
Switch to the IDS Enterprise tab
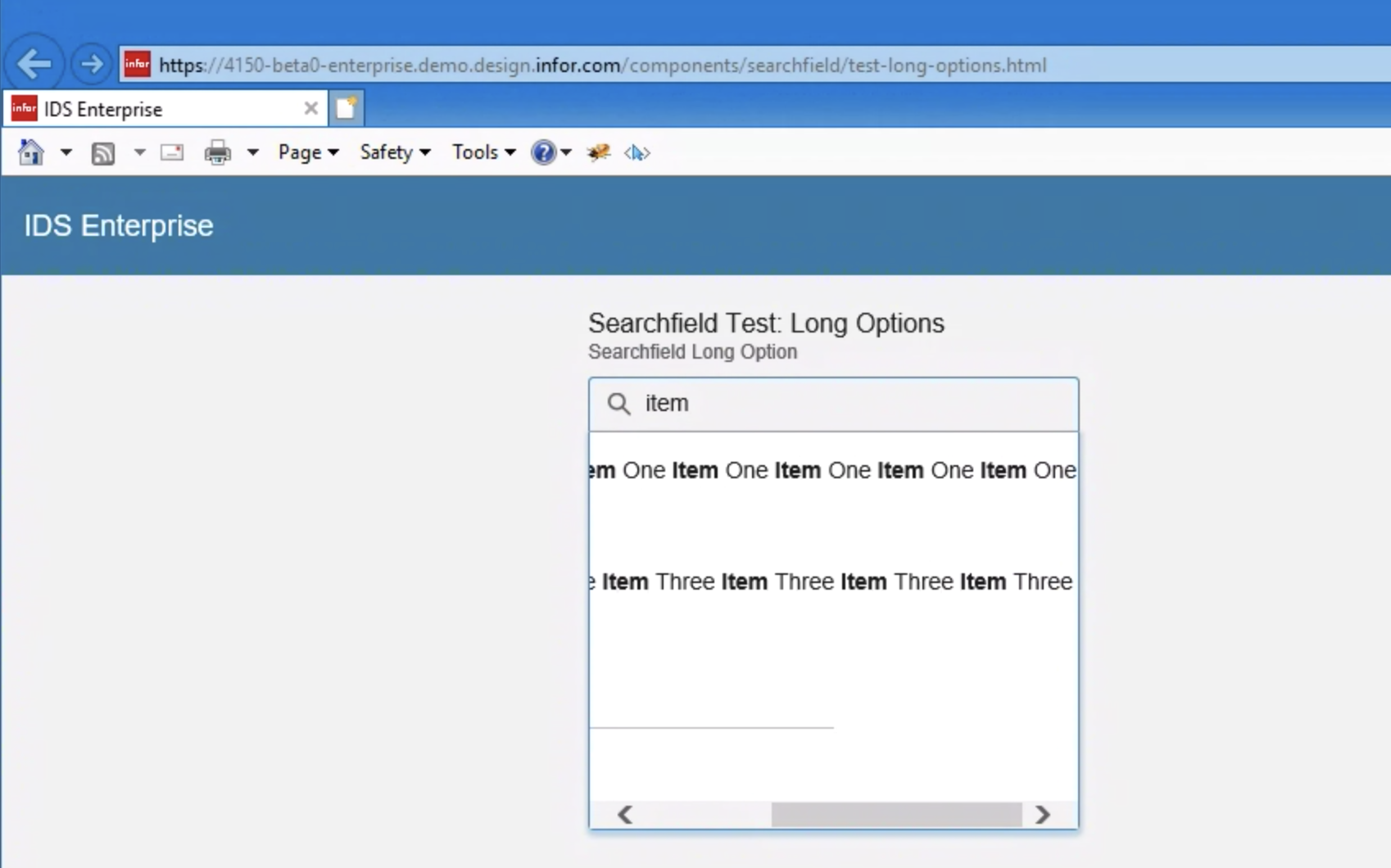[147, 107]
